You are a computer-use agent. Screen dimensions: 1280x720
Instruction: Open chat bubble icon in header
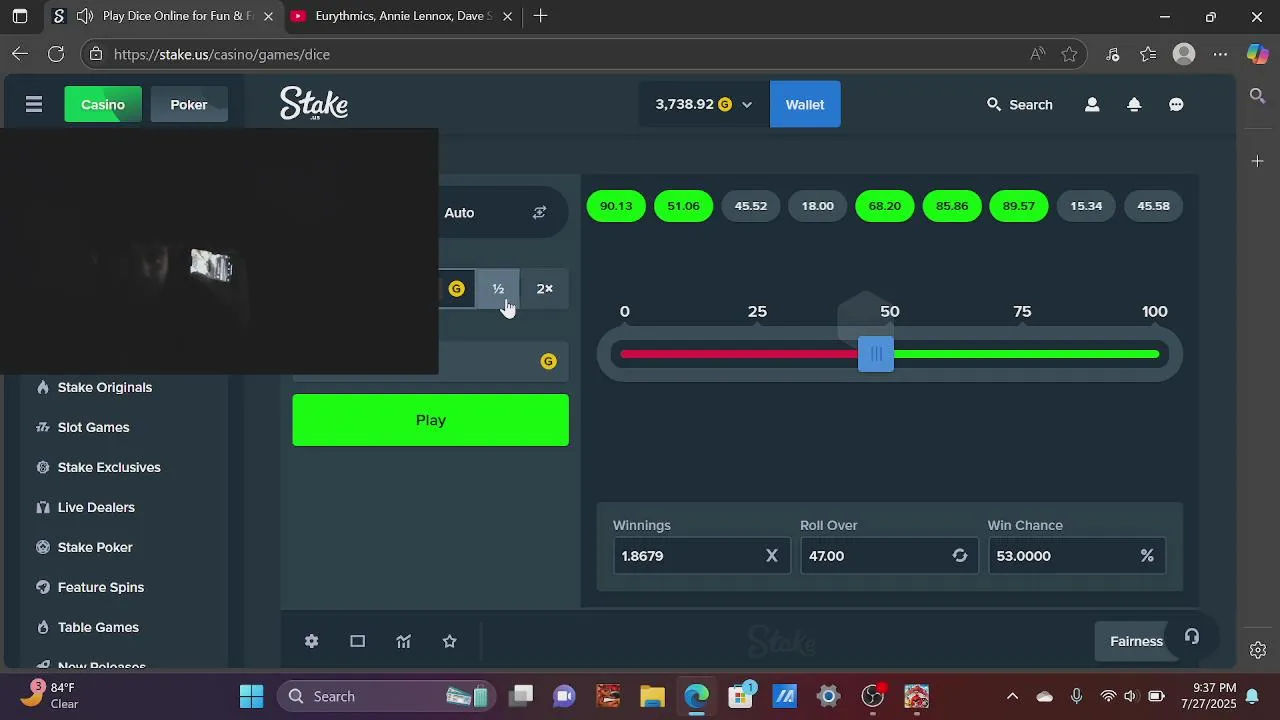coord(1176,104)
